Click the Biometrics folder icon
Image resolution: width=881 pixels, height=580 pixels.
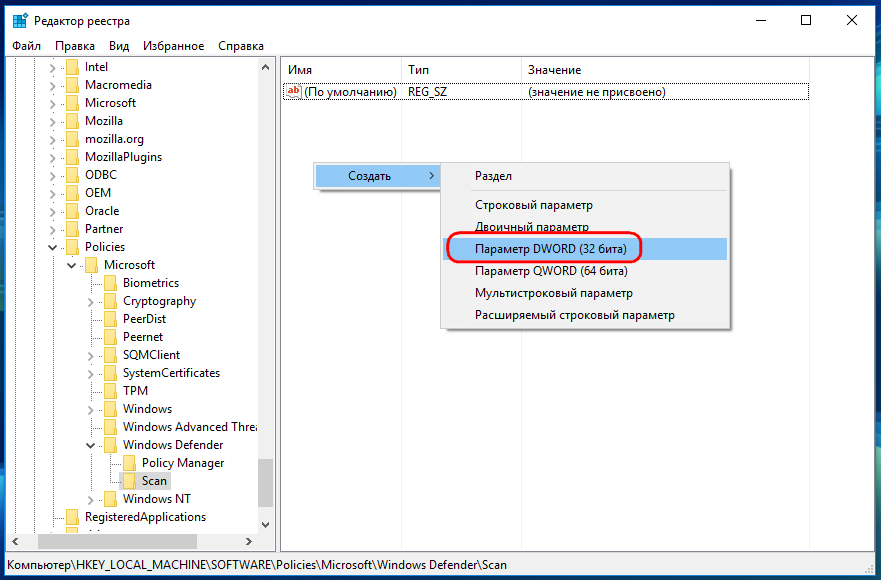point(111,283)
